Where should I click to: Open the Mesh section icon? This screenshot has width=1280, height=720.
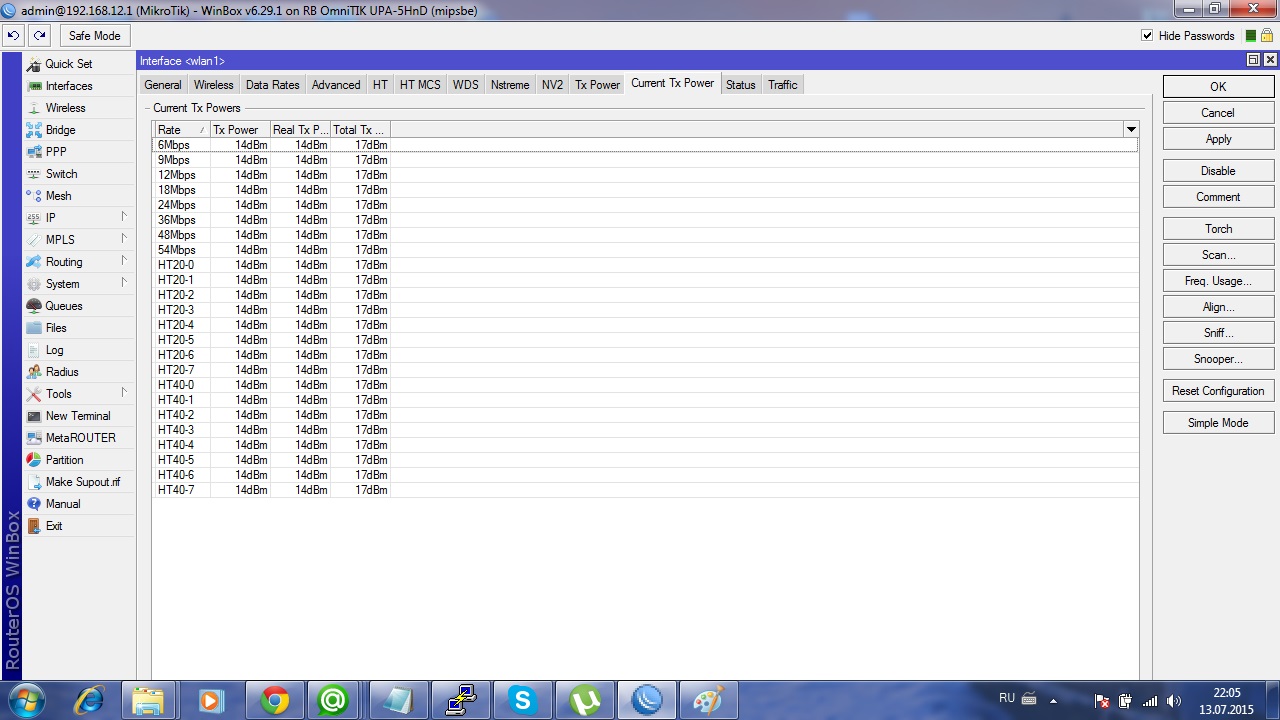(x=34, y=196)
